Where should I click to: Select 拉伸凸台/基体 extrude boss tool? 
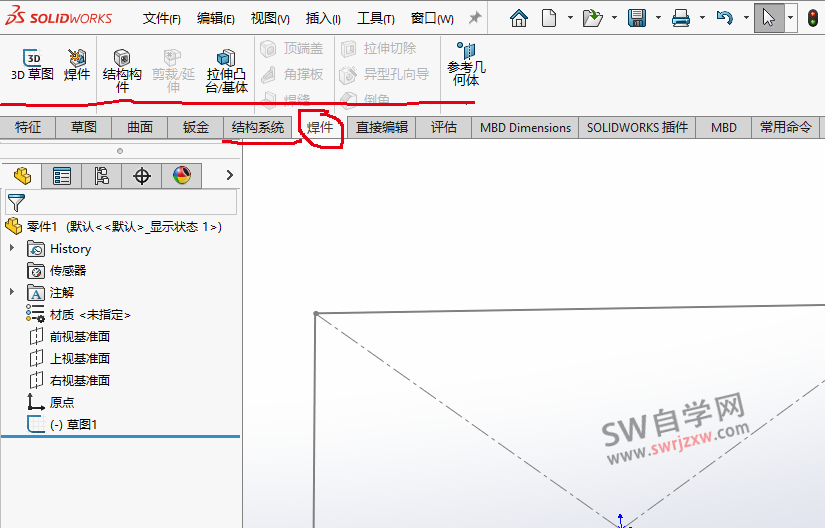pos(226,72)
